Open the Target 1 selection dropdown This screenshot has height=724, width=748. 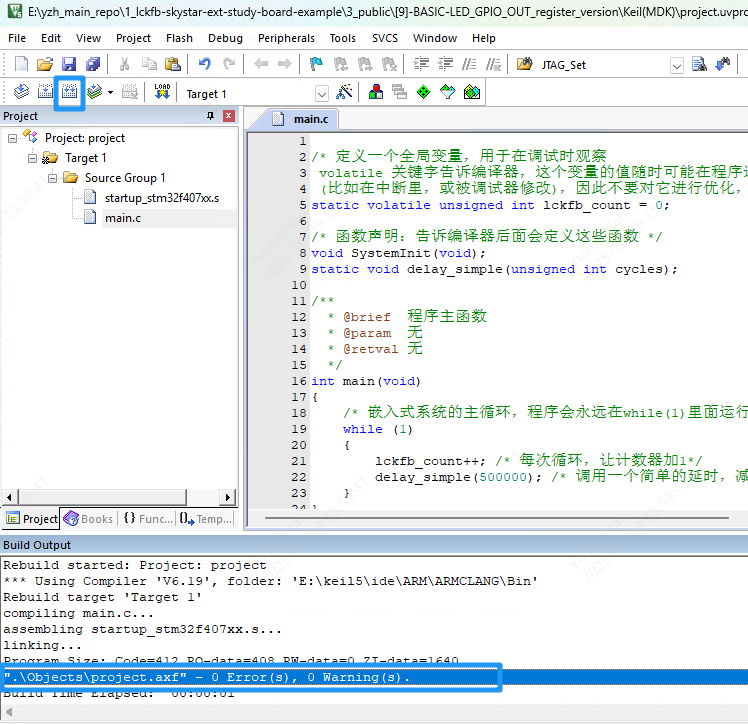(x=322, y=94)
